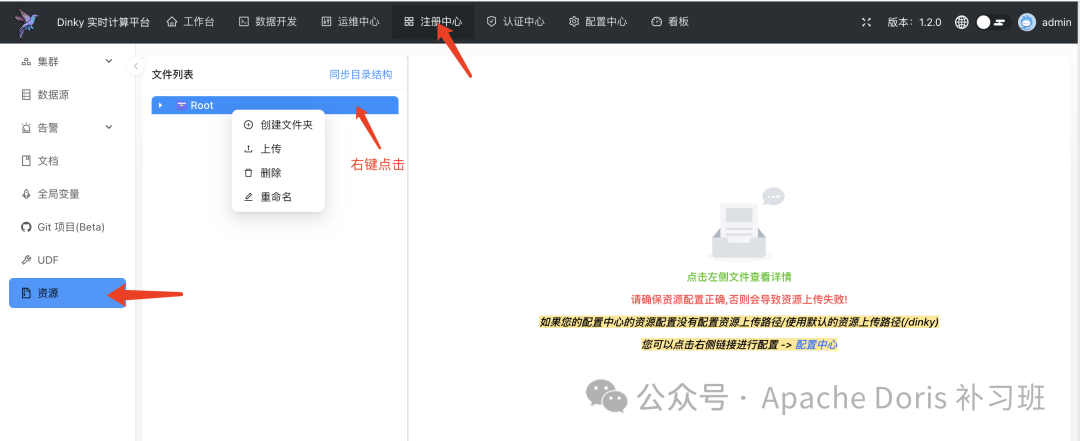Click the empty inbox illustration

tap(745, 223)
